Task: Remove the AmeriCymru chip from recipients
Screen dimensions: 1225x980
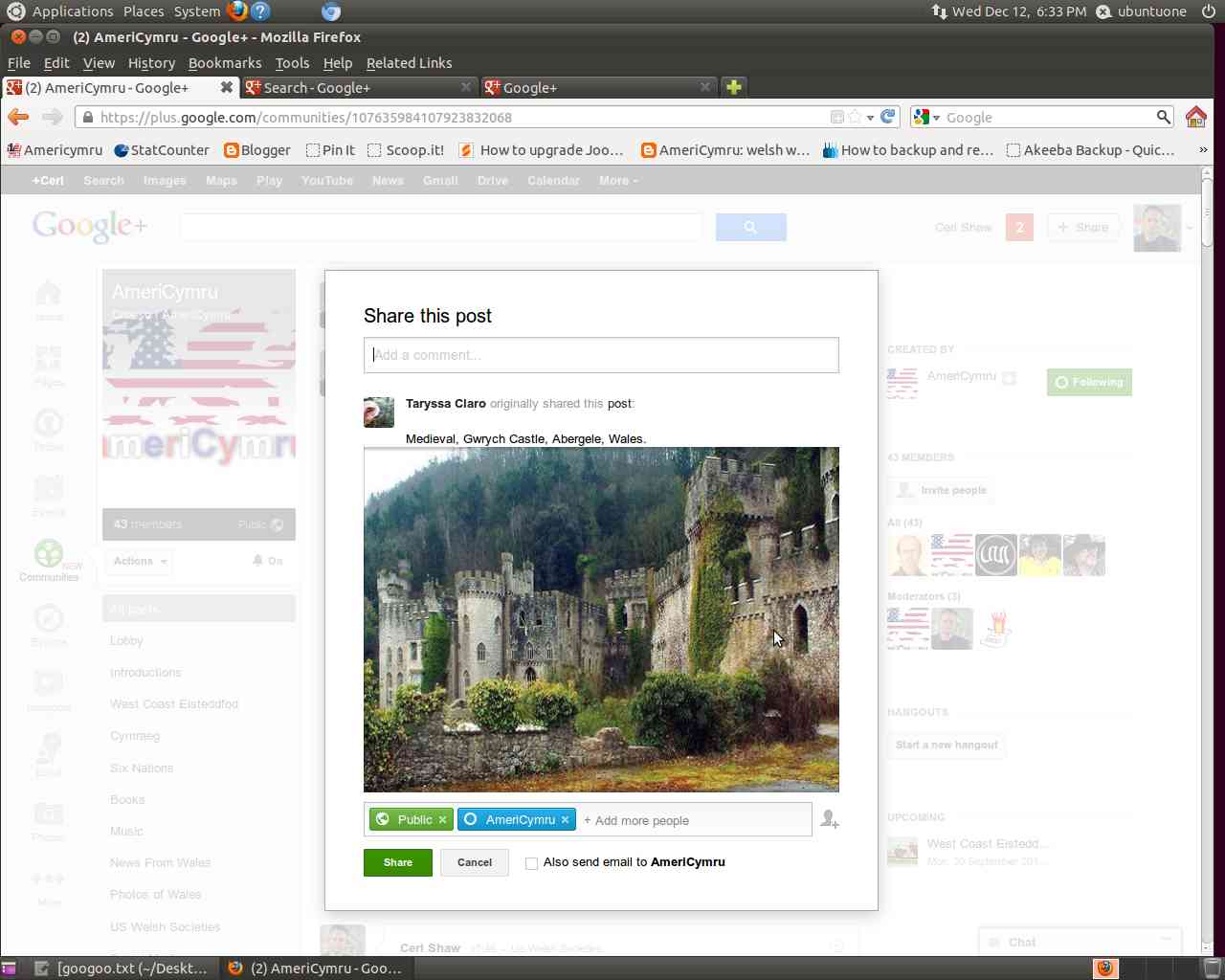Action: [565, 820]
